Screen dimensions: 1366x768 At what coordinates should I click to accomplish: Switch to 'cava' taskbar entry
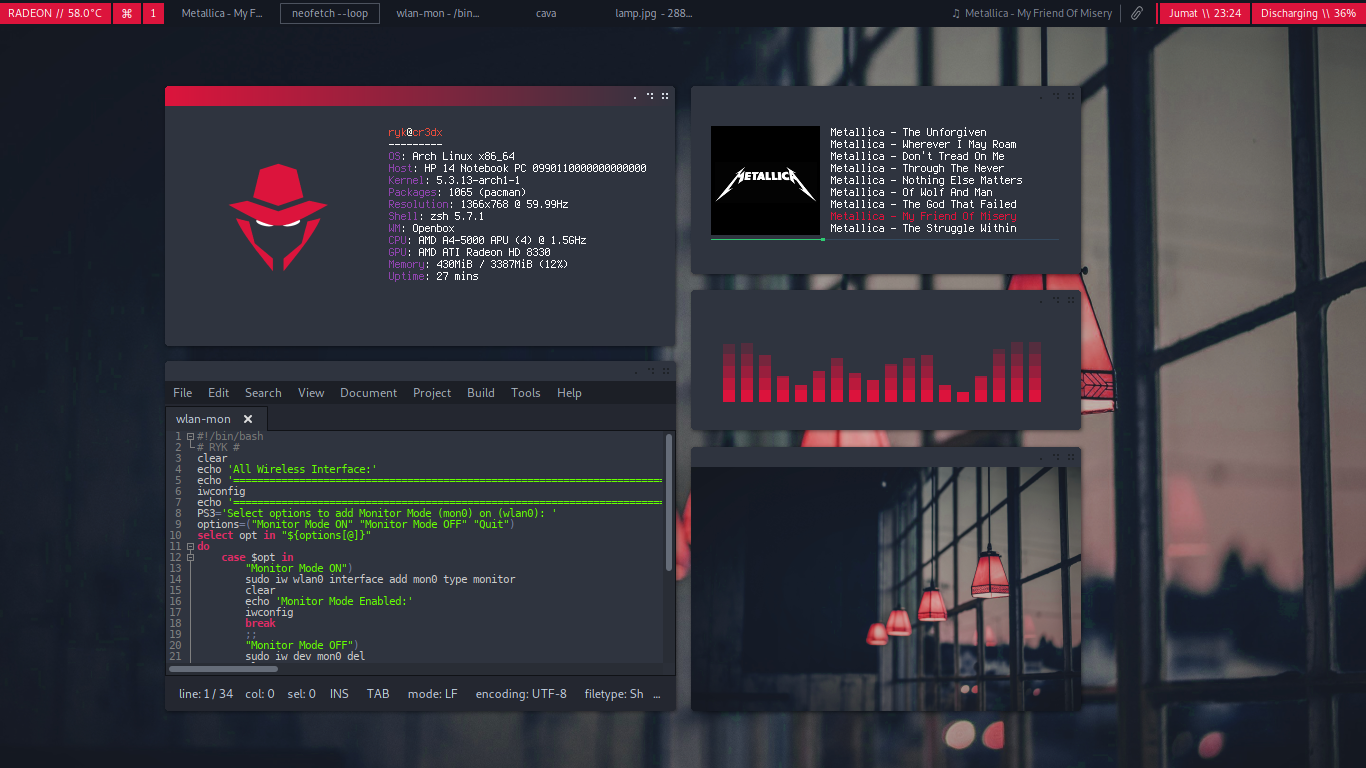pos(546,13)
